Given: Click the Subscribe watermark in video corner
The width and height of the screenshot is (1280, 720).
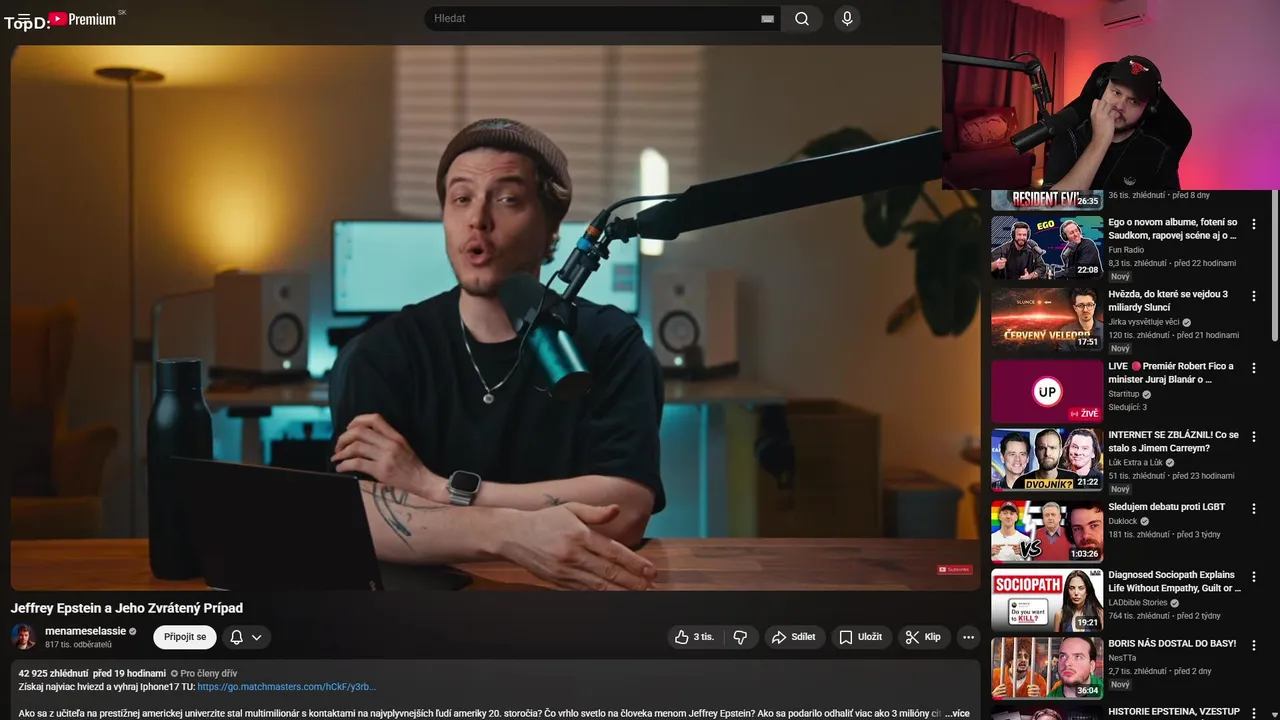Looking at the screenshot, I should click(954, 569).
